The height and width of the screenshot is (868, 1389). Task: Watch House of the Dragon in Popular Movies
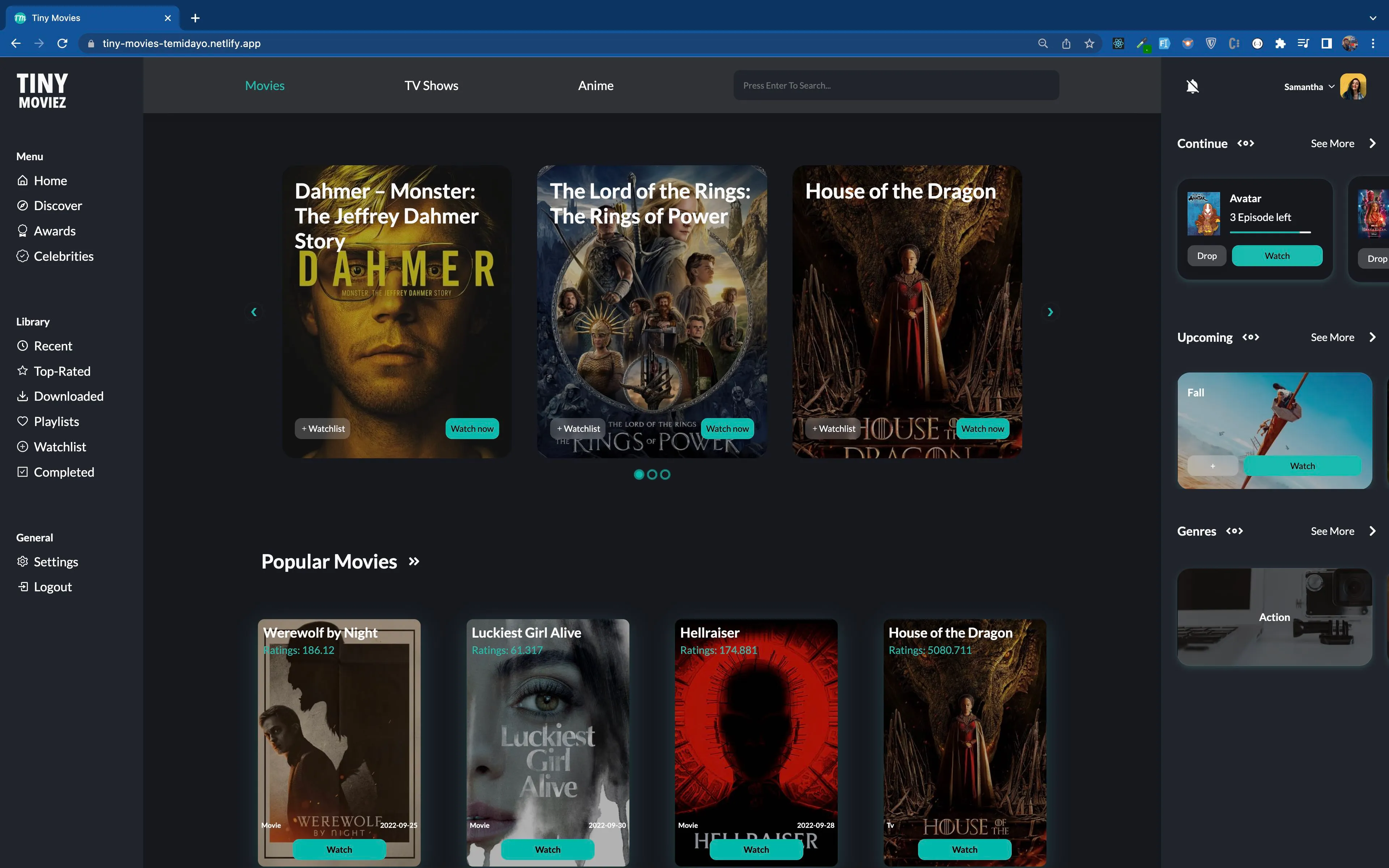[x=964, y=849]
